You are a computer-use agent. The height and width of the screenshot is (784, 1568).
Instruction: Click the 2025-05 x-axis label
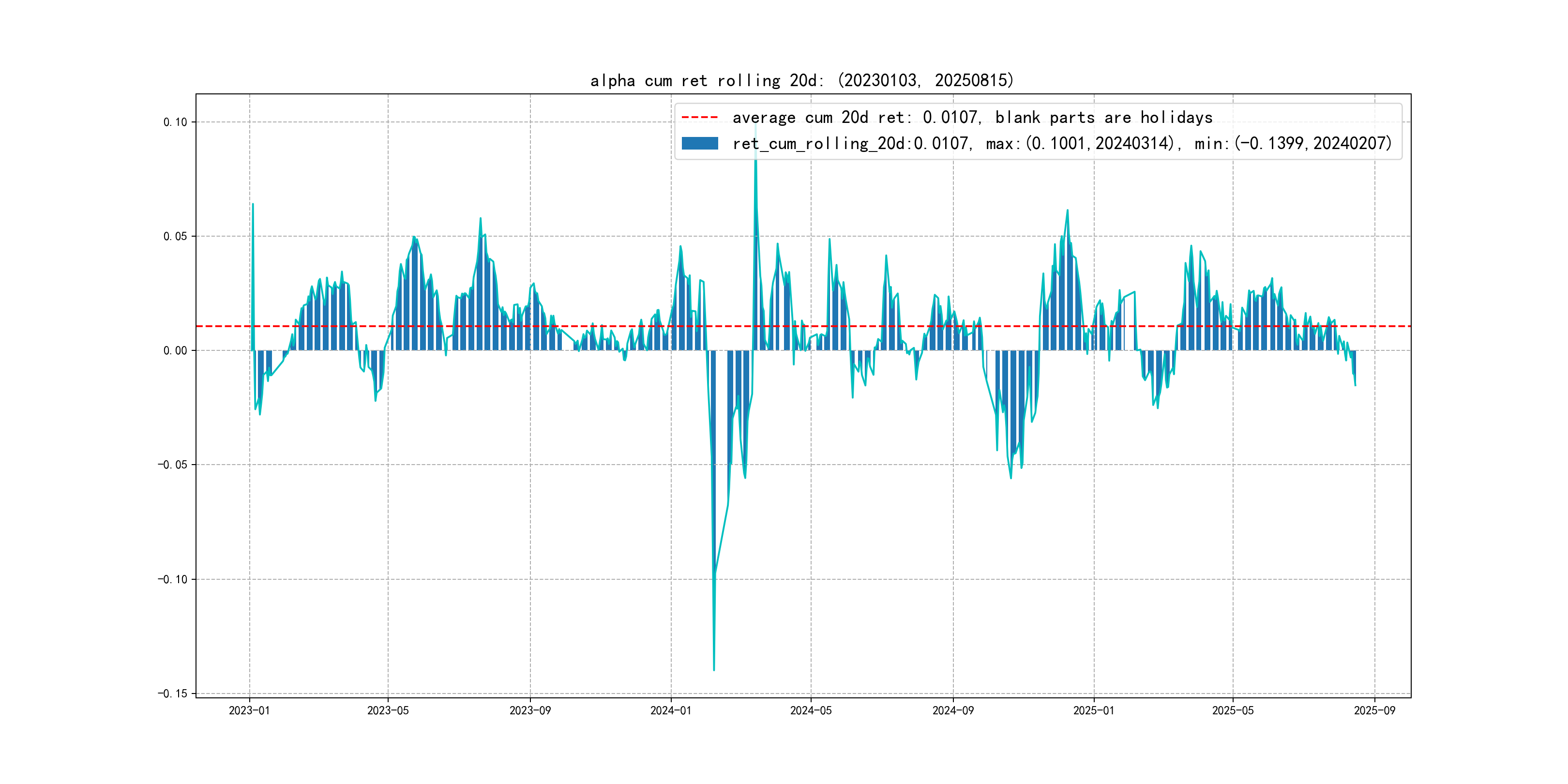(x=1233, y=710)
